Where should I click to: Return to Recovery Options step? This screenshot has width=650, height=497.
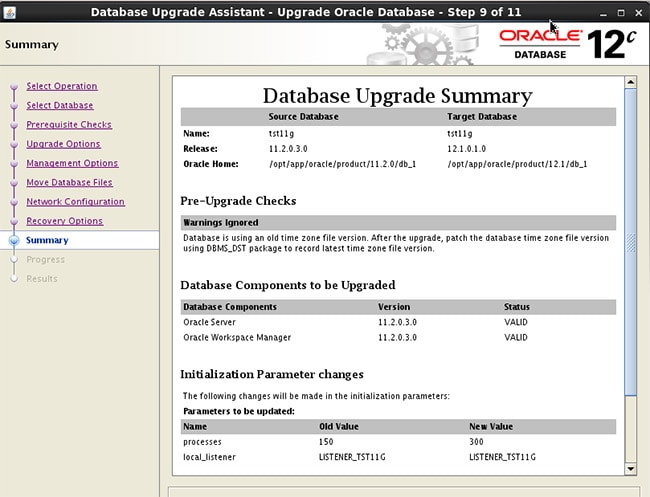pyautogui.click(x=64, y=221)
